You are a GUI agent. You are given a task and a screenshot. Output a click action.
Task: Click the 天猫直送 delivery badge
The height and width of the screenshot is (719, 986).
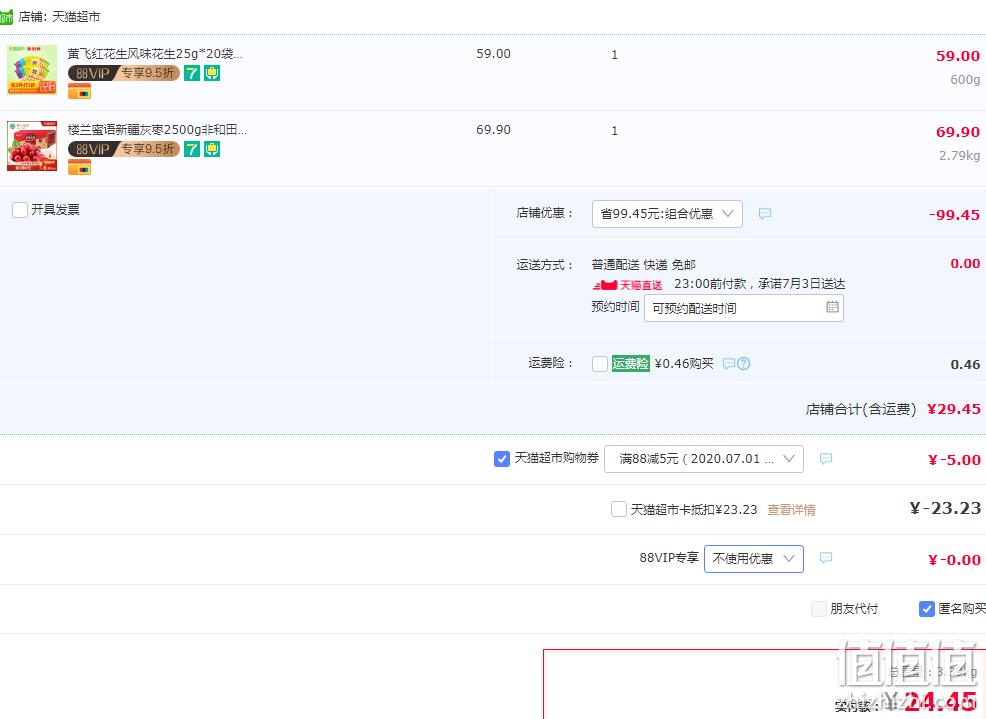coord(628,285)
